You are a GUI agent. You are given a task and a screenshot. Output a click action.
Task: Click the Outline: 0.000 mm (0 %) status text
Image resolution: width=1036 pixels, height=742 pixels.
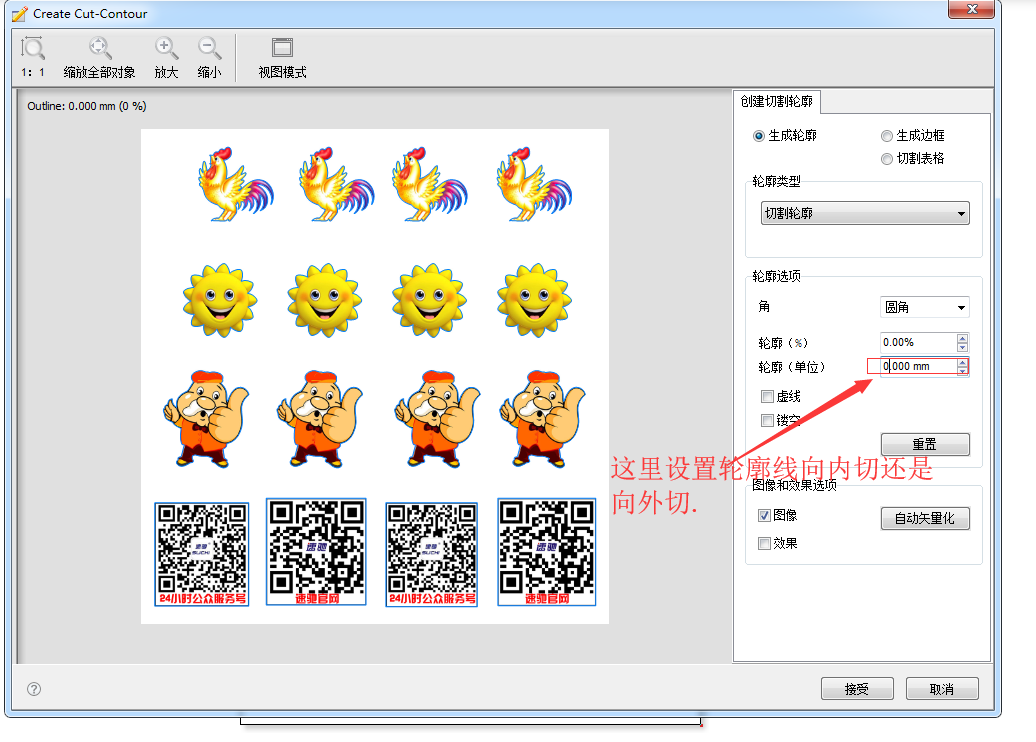(87, 106)
